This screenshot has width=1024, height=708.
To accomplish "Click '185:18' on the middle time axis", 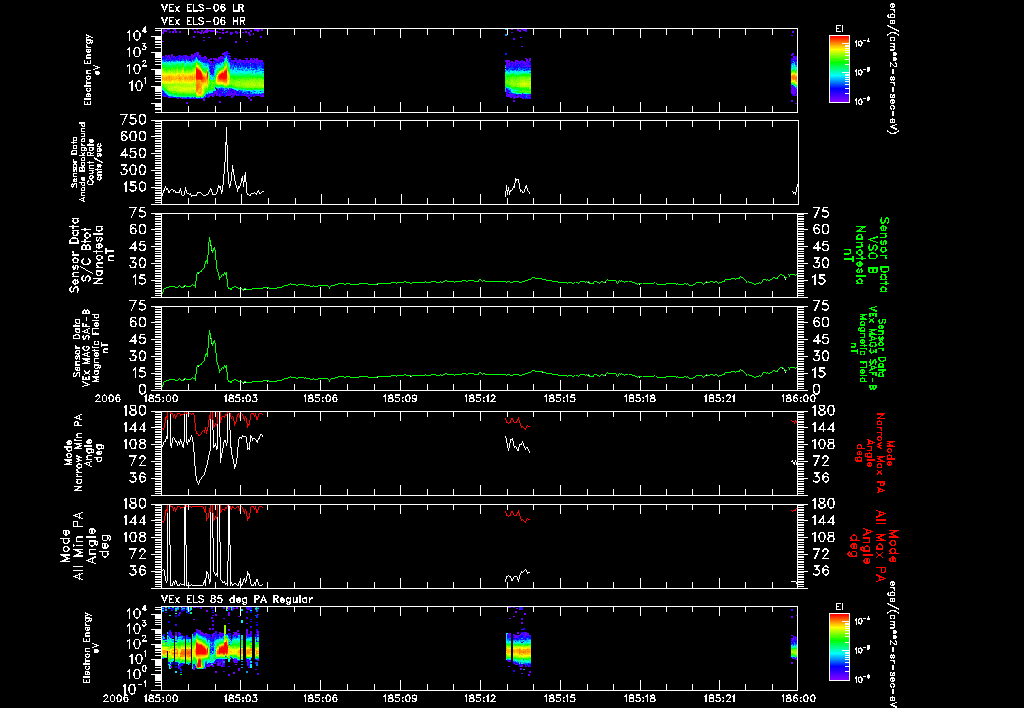I will [639, 398].
